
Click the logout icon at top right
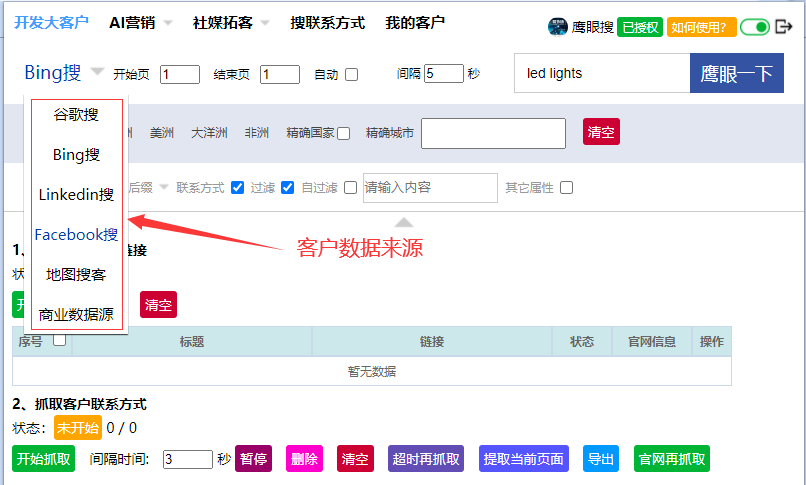(x=784, y=27)
